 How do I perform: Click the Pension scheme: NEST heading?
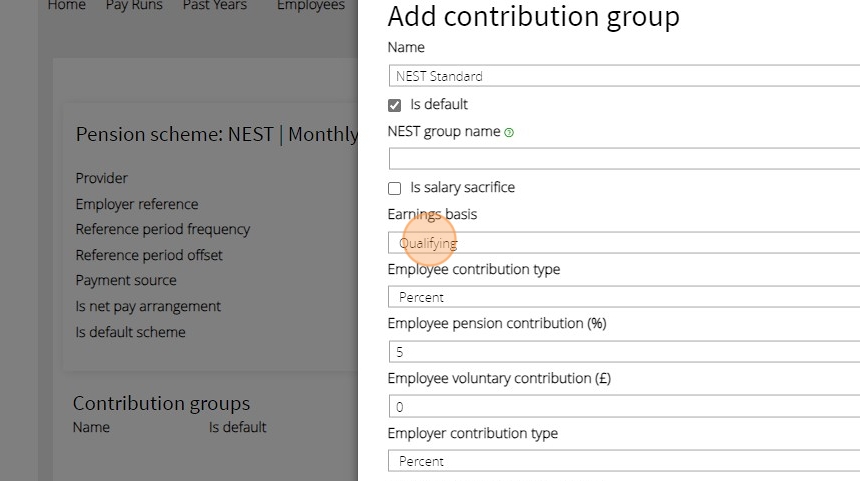tap(216, 134)
